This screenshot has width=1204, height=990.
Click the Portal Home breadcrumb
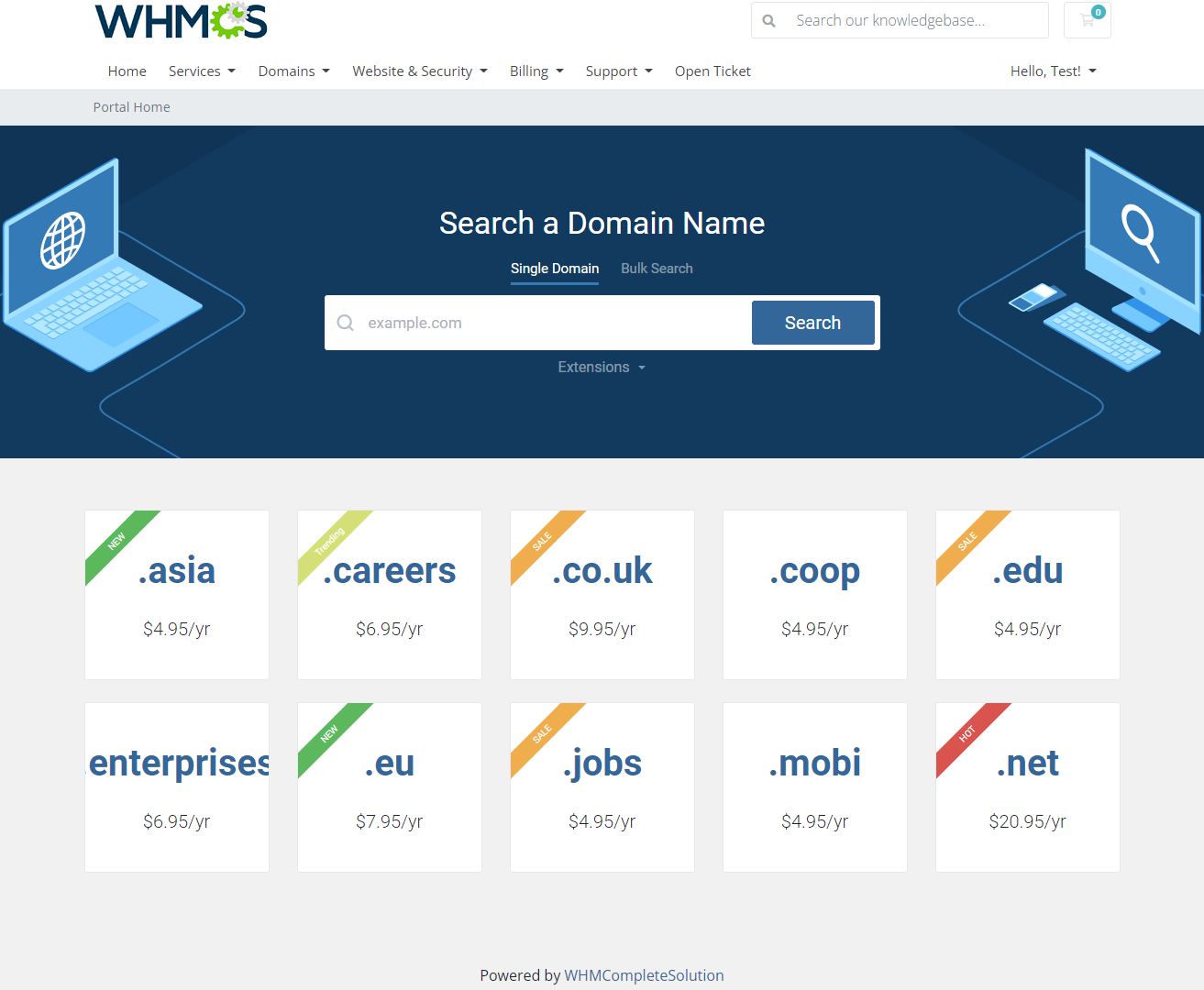click(x=132, y=107)
